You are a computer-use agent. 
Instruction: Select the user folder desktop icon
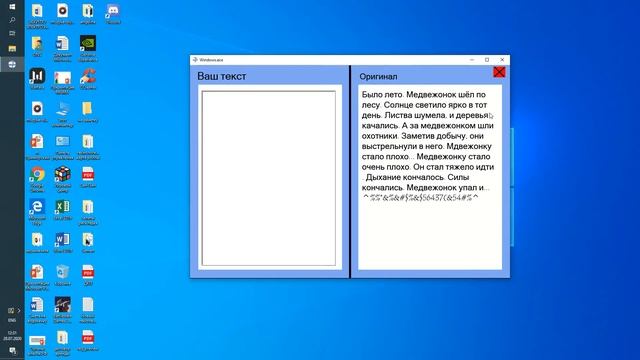tap(37, 47)
